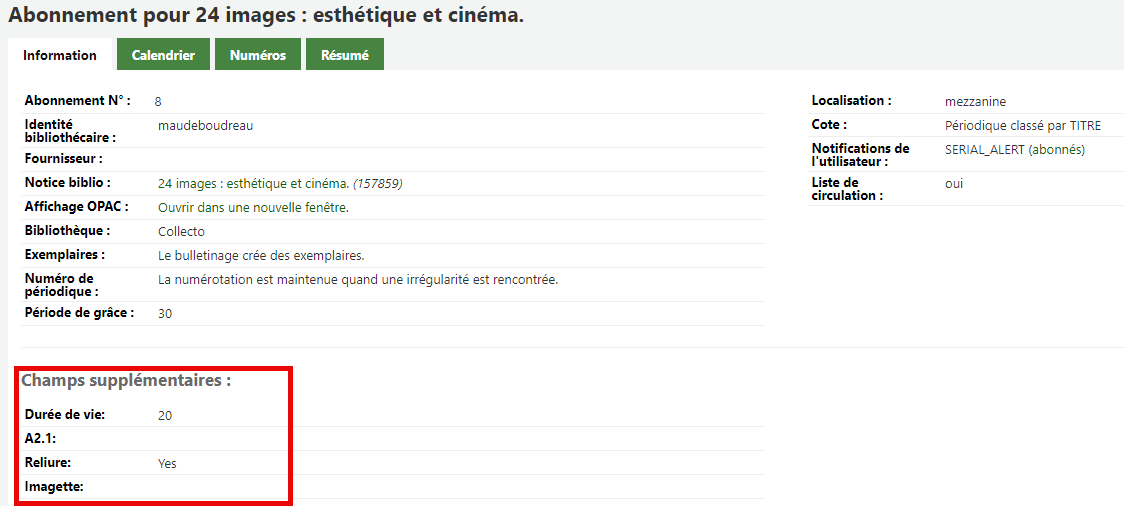
Task: Click the maudeboudreau librarian name
Action: tap(205, 126)
